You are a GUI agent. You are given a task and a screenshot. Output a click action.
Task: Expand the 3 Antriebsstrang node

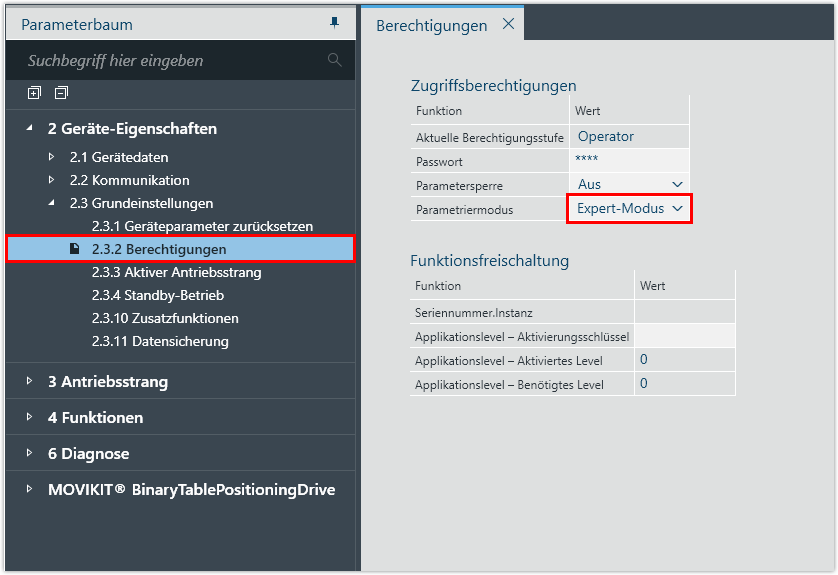click(x=29, y=381)
